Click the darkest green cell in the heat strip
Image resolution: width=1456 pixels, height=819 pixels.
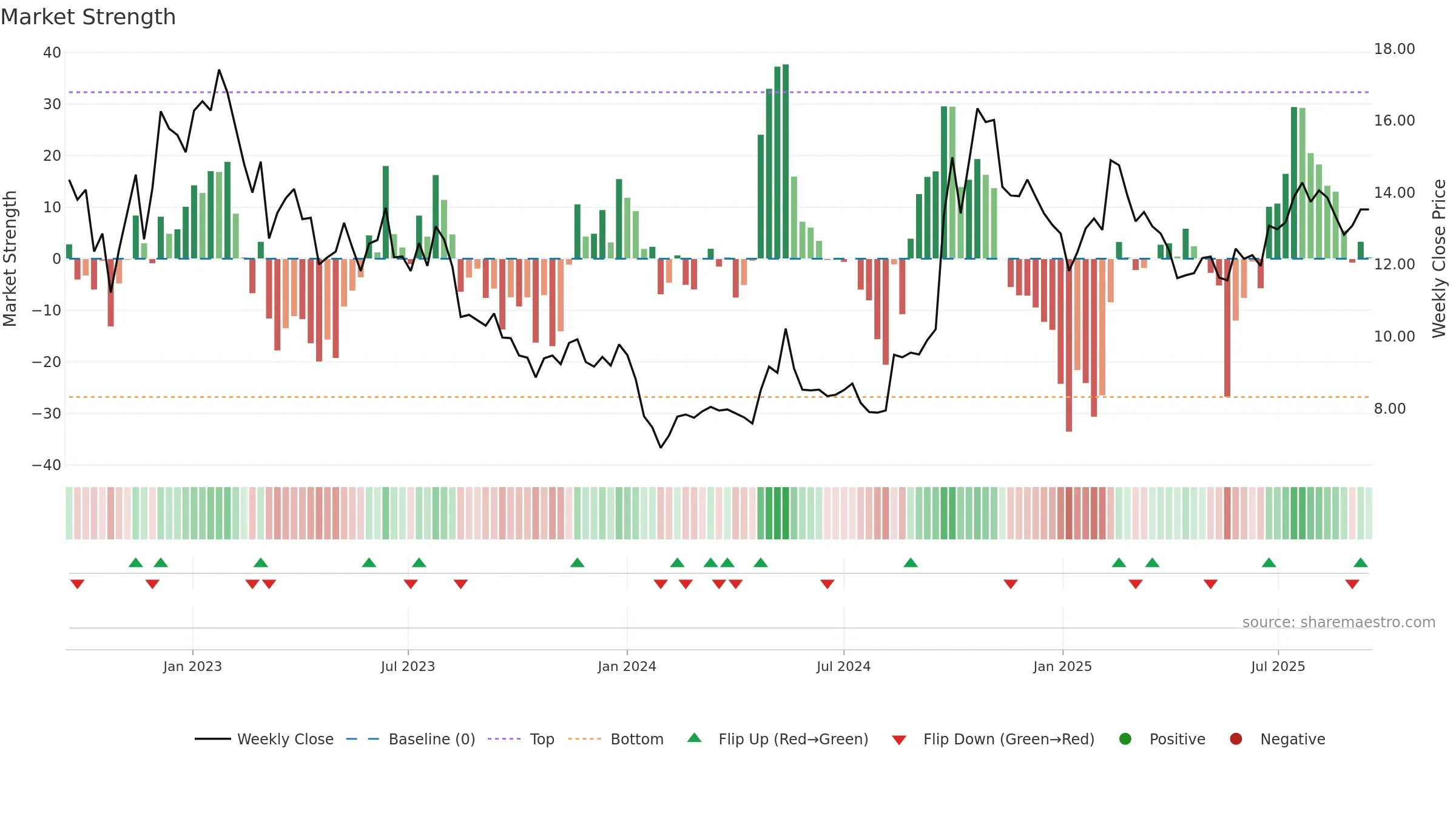(786, 513)
